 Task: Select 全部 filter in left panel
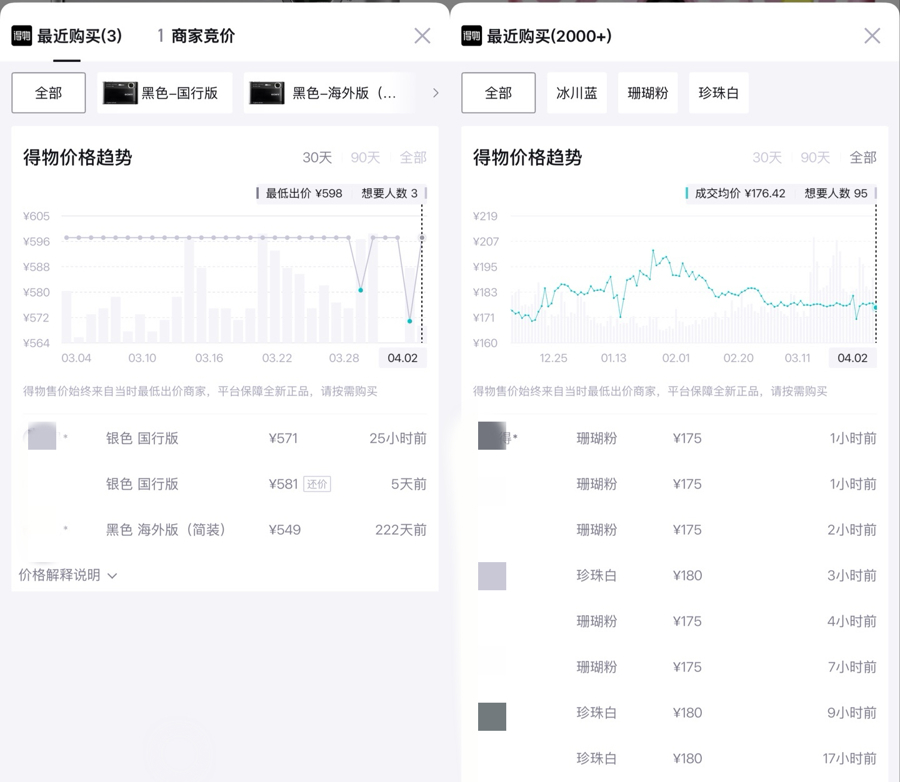(x=48, y=93)
